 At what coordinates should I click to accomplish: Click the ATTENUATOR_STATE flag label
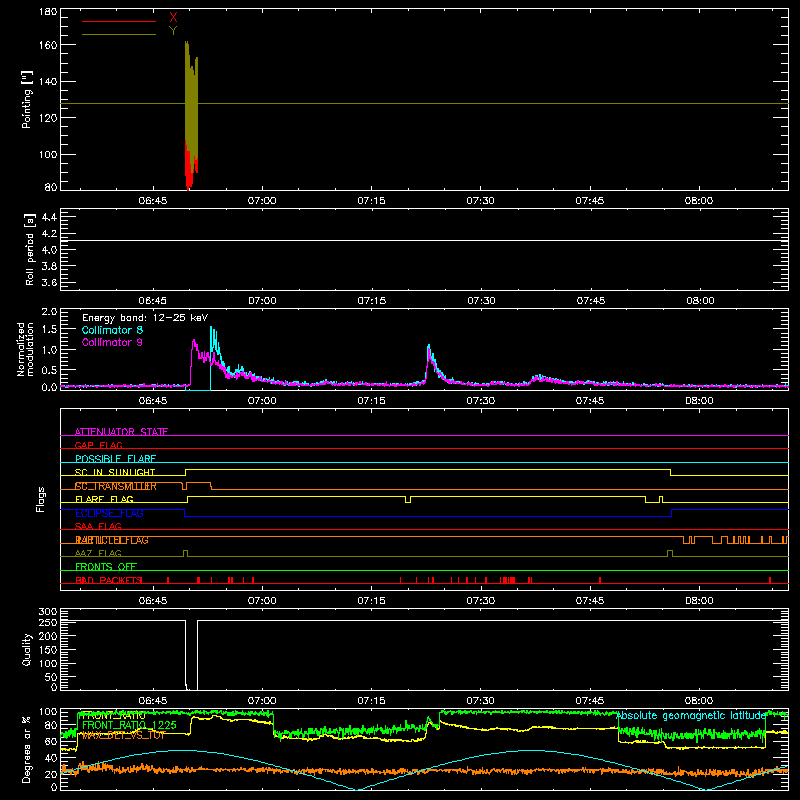(x=121, y=432)
